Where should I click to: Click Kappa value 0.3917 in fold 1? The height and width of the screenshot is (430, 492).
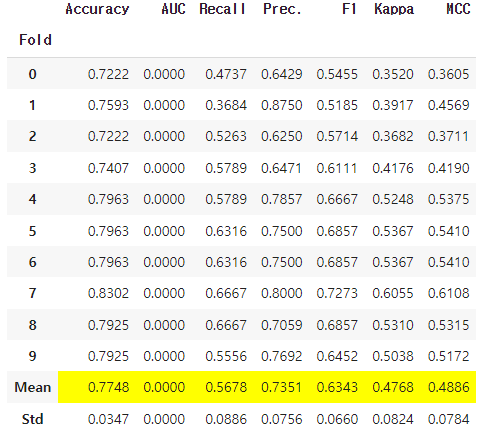tap(393, 105)
